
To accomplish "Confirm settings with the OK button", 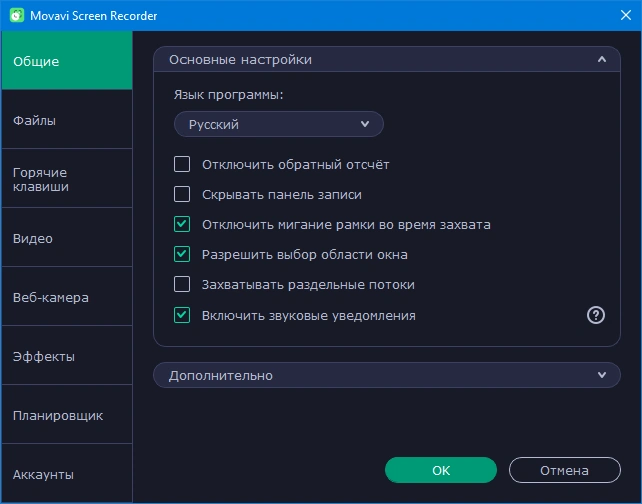I will pos(441,470).
